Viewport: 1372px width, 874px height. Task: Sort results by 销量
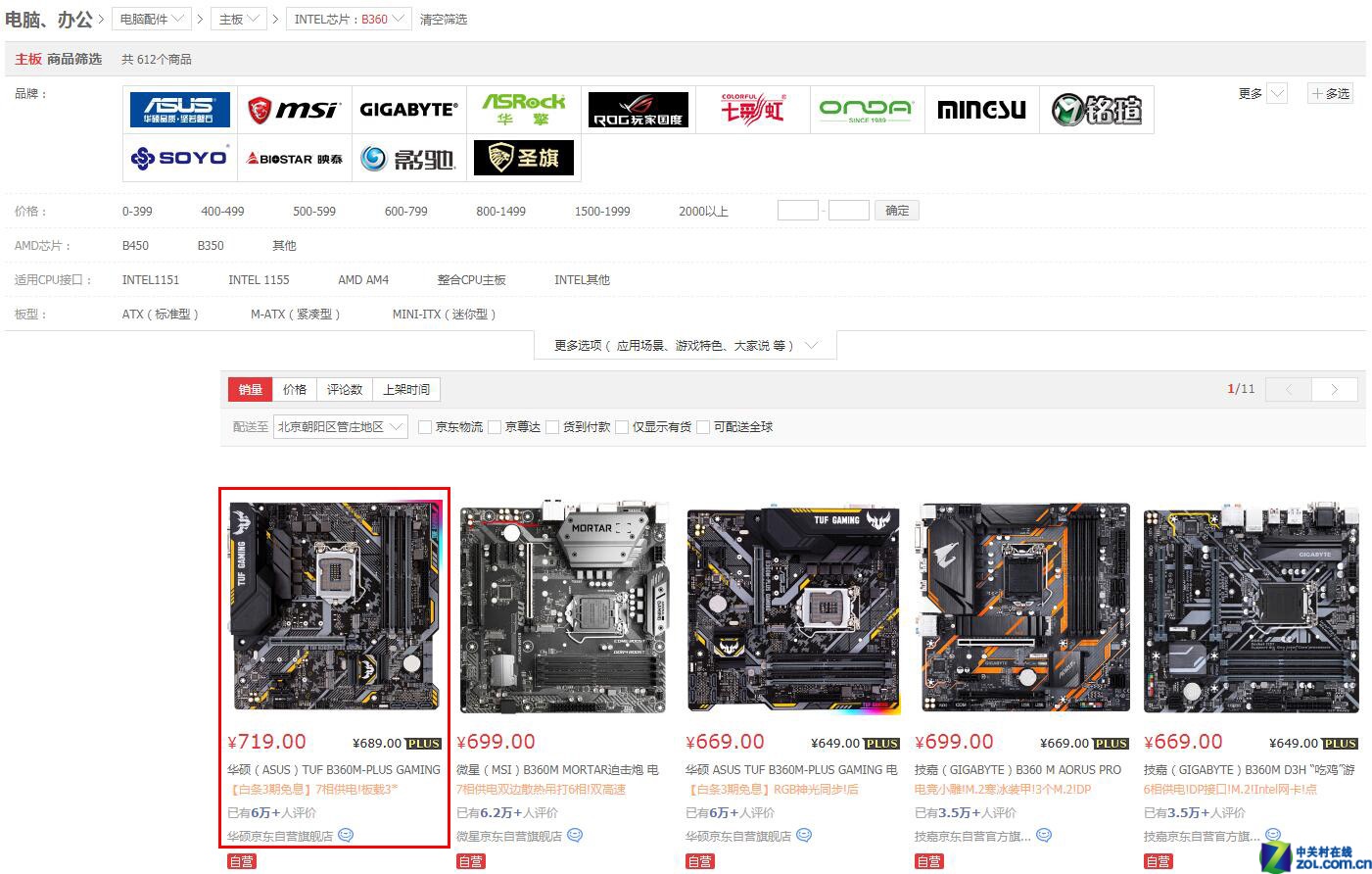[251, 390]
